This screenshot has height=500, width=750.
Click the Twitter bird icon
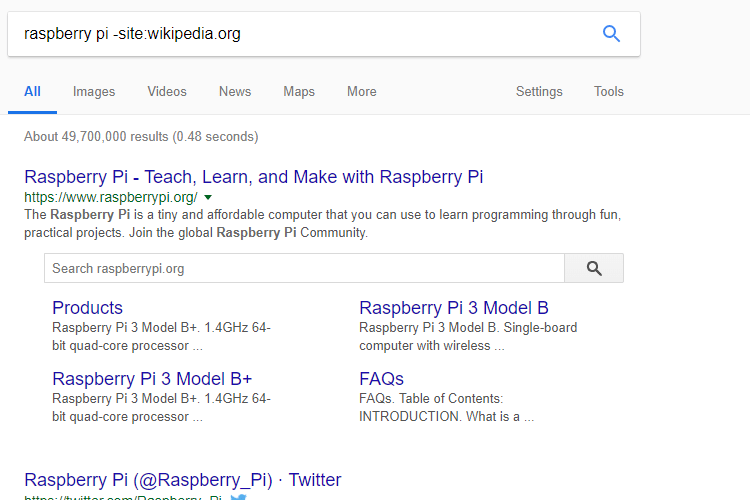point(238,497)
